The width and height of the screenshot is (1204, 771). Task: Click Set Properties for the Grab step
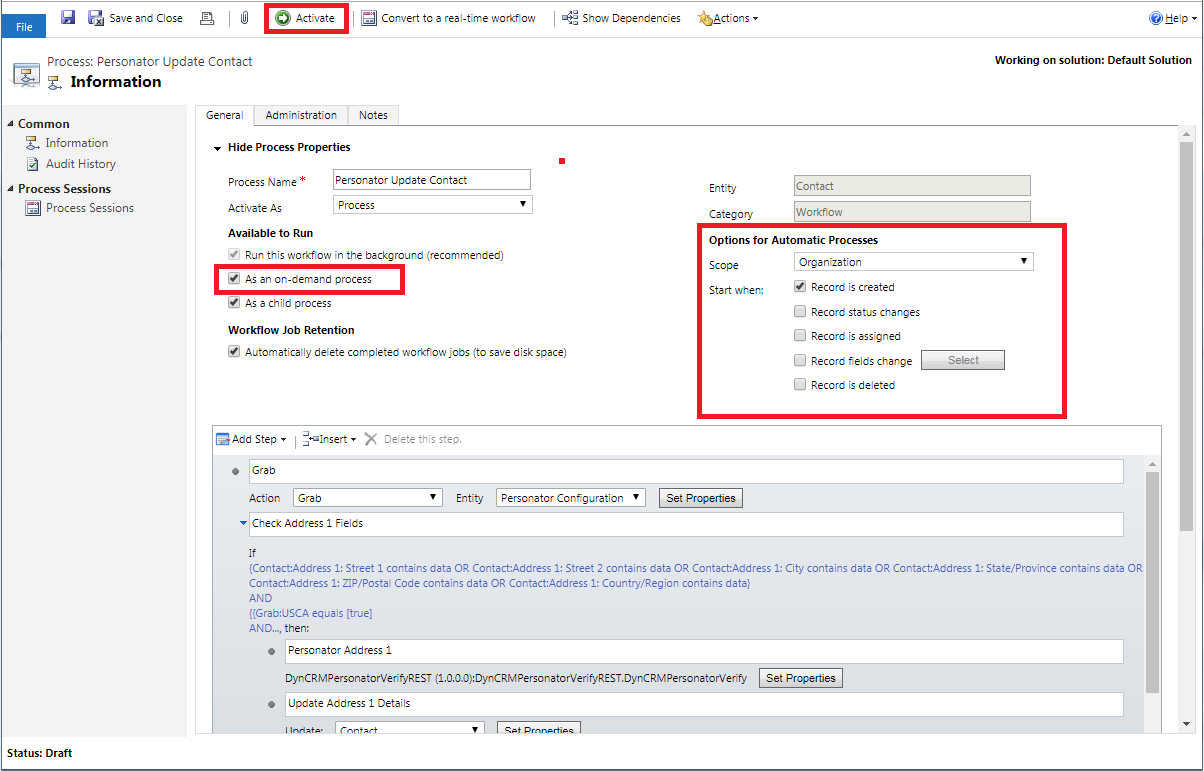point(700,498)
